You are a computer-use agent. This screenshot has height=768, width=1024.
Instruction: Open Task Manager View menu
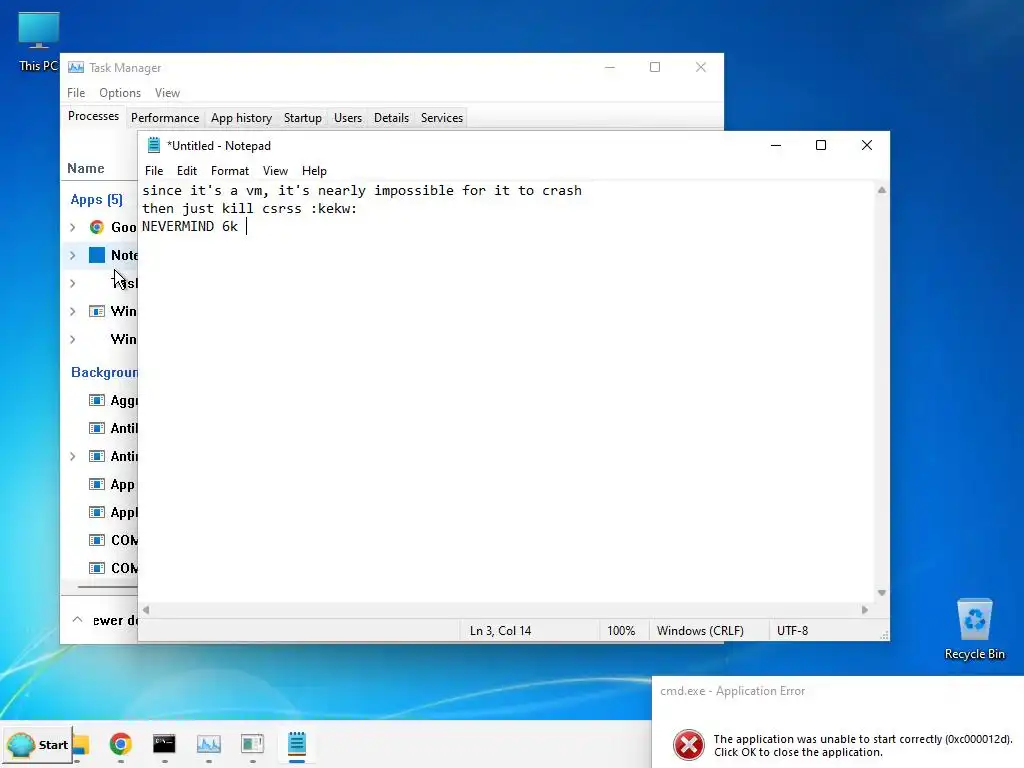[167, 93]
